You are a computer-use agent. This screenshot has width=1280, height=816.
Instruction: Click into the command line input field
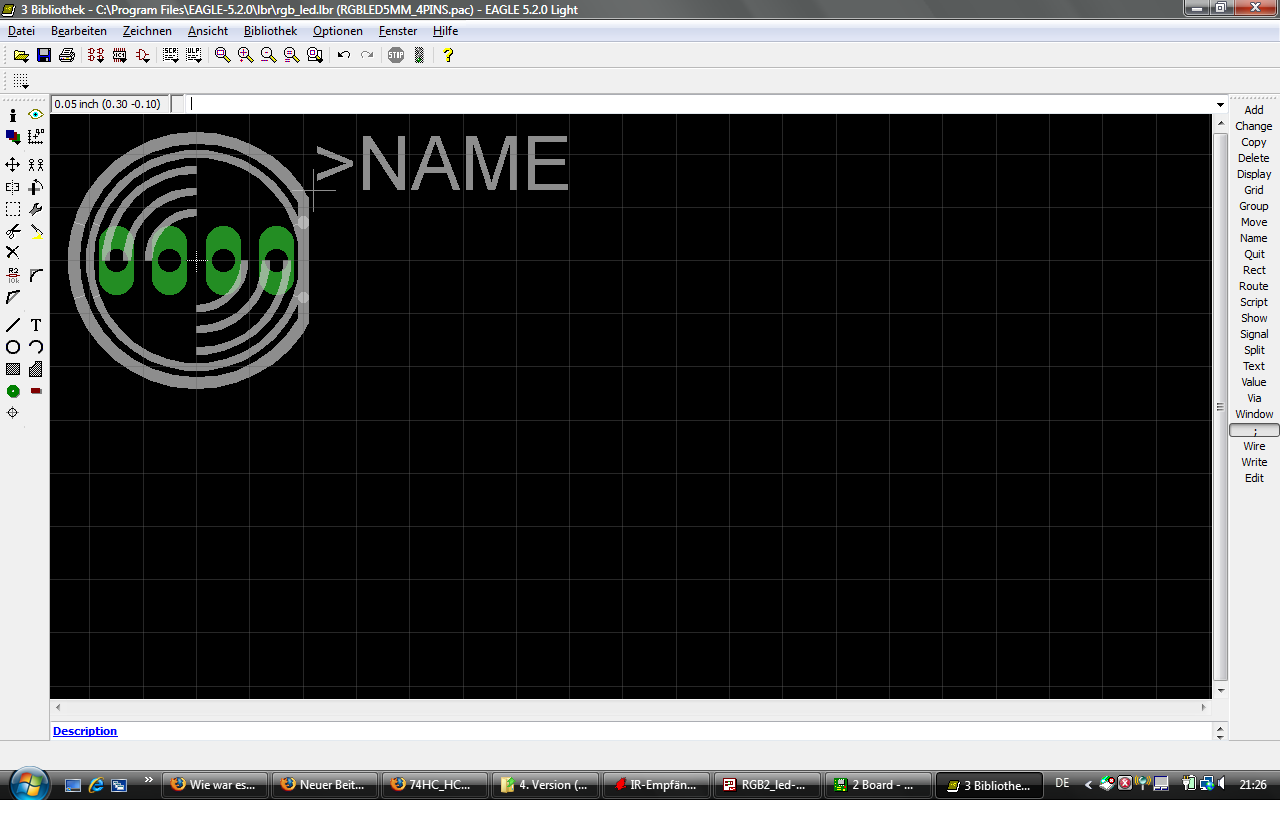699,104
